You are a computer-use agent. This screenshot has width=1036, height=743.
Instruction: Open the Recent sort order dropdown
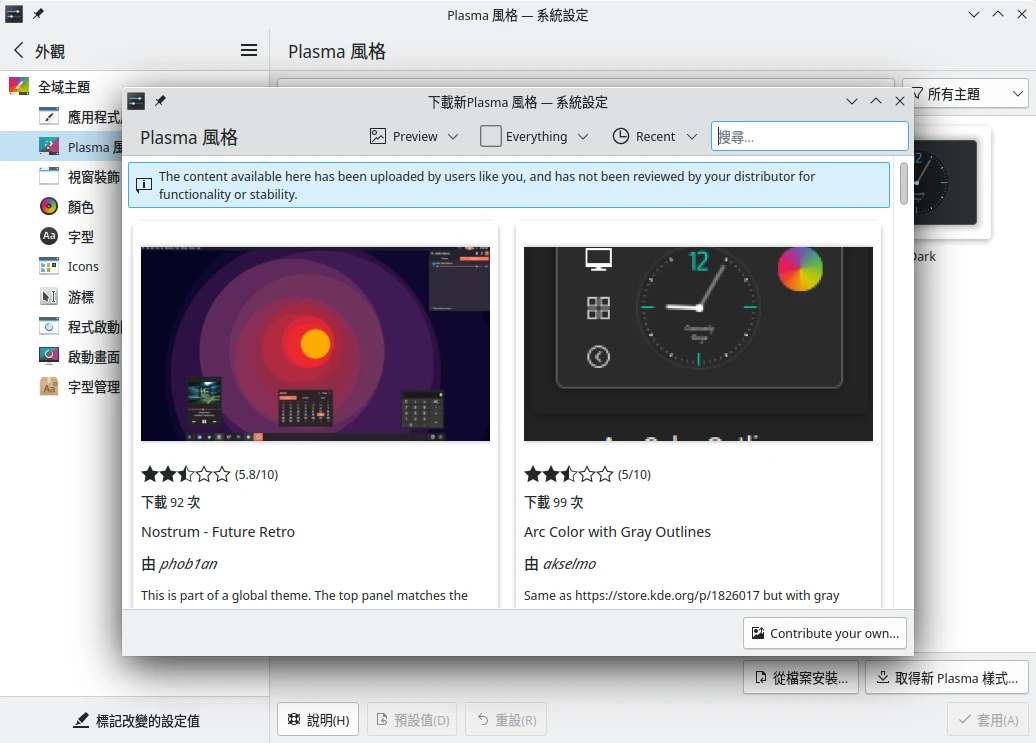point(655,137)
